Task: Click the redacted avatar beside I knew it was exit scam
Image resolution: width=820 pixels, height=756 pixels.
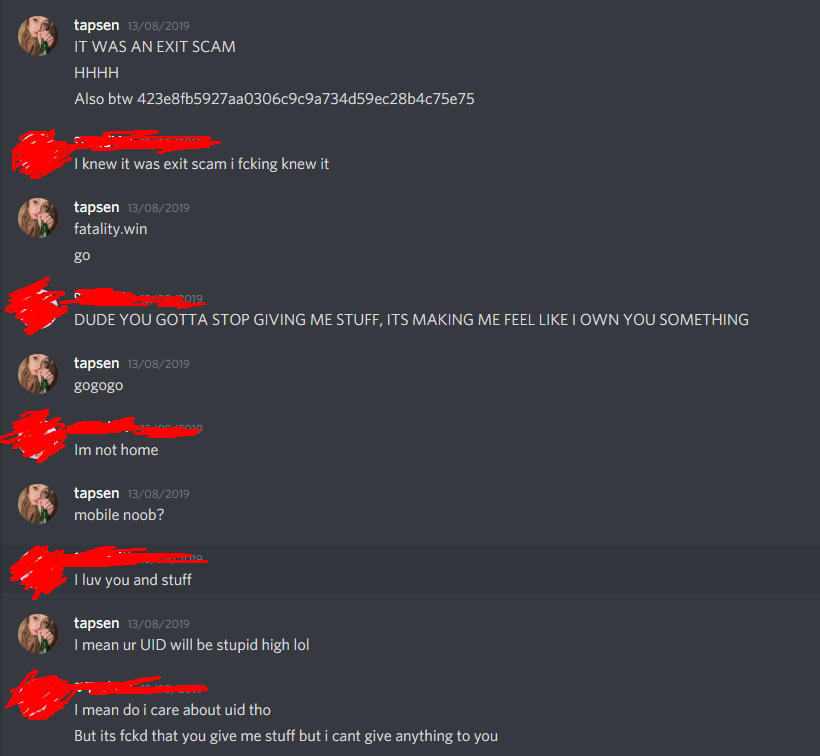Action: (x=38, y=153)
